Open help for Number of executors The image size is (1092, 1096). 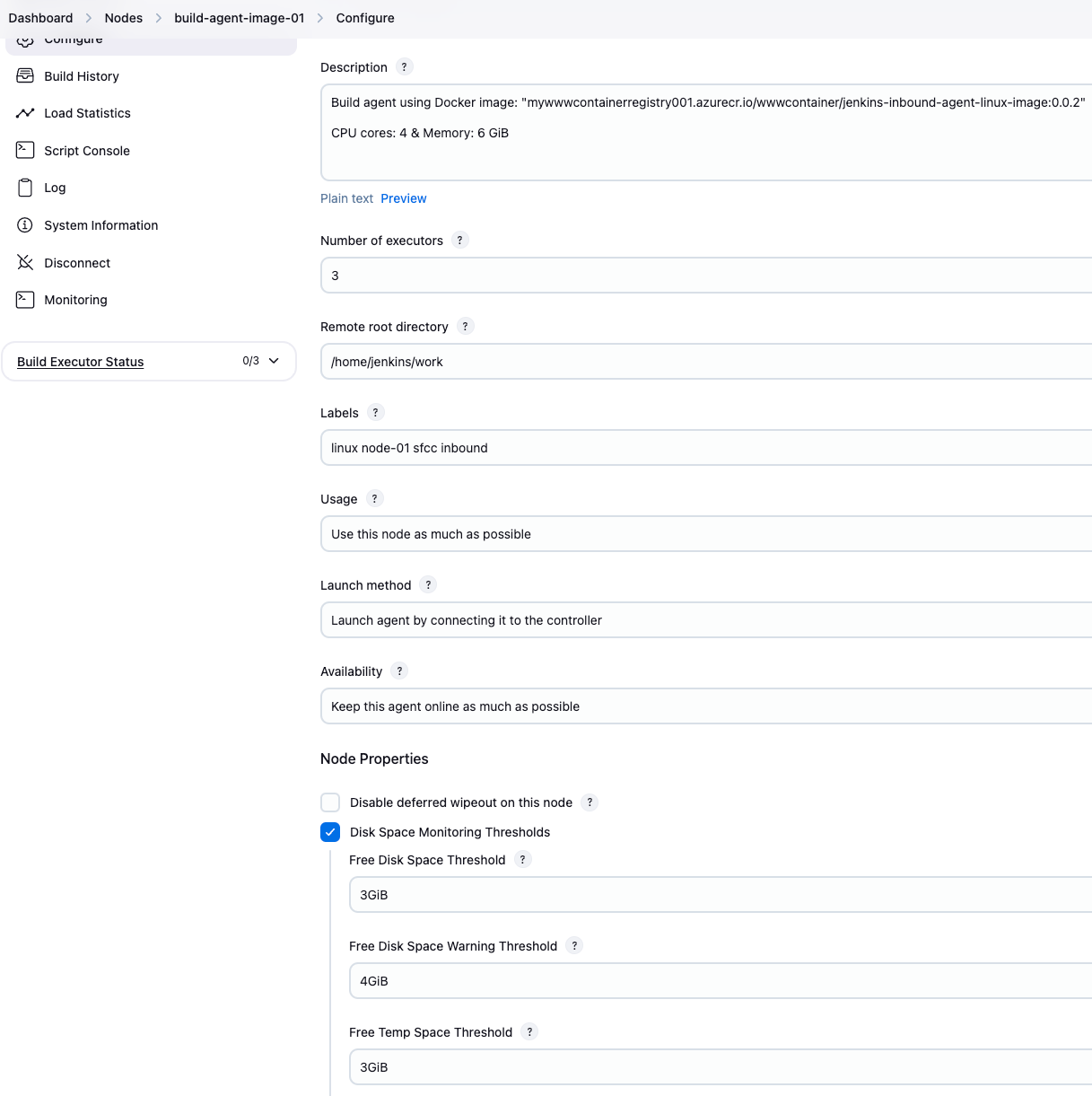460,241
